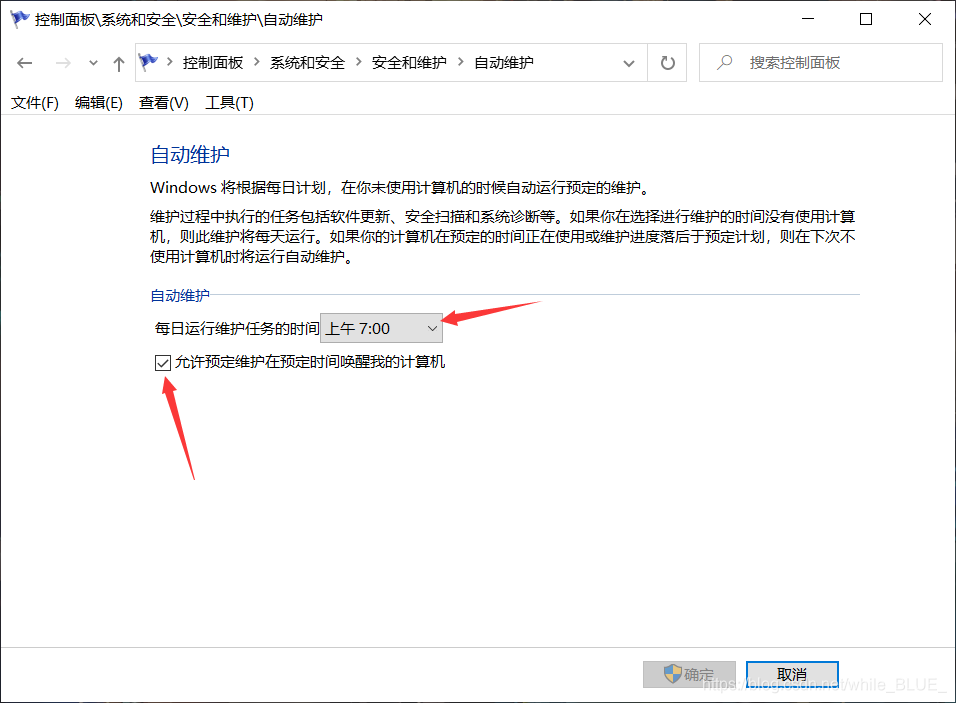Open the 上午 7:00 maintenance time dropdown
Screen dimensions: 956x703
[382, 329]
